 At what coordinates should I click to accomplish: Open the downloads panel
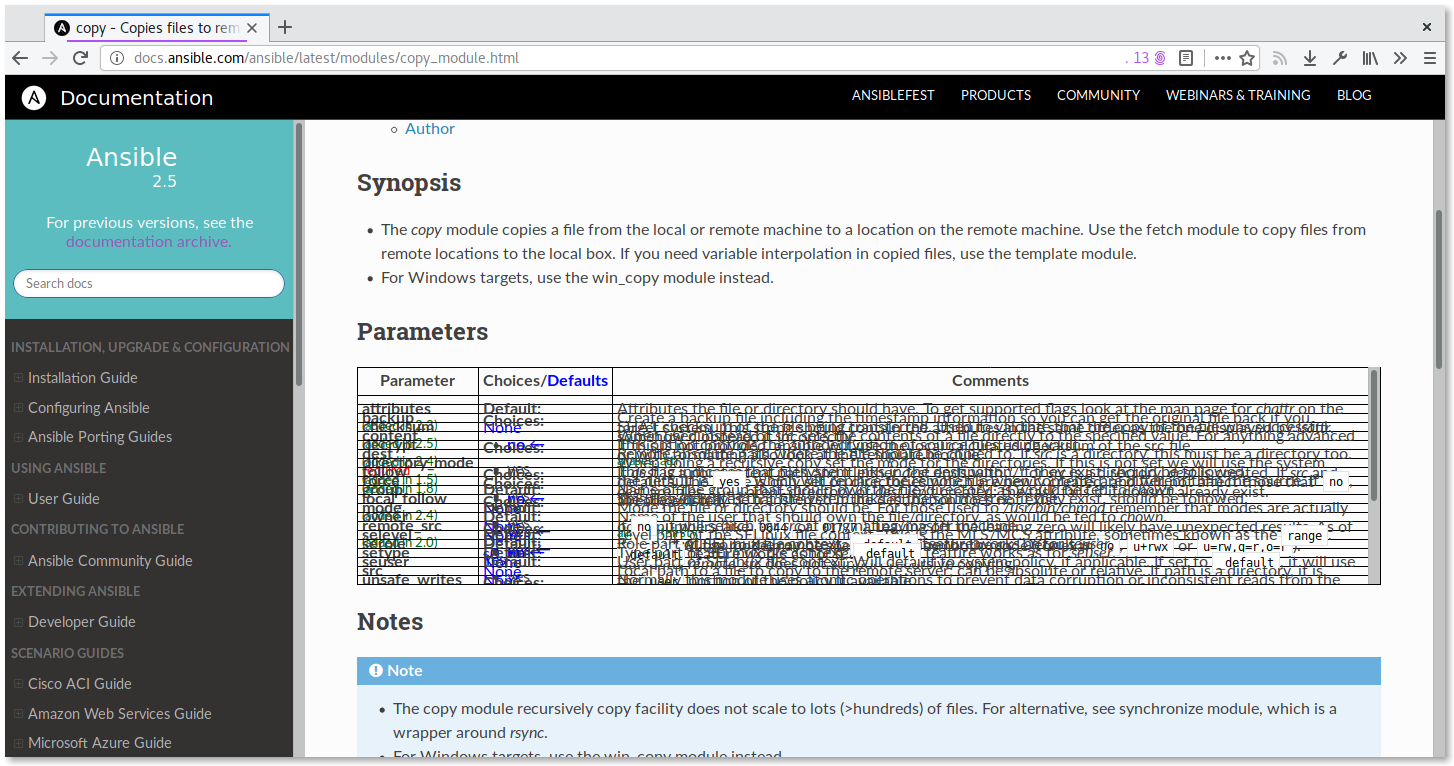click(x=1309, y=58)
